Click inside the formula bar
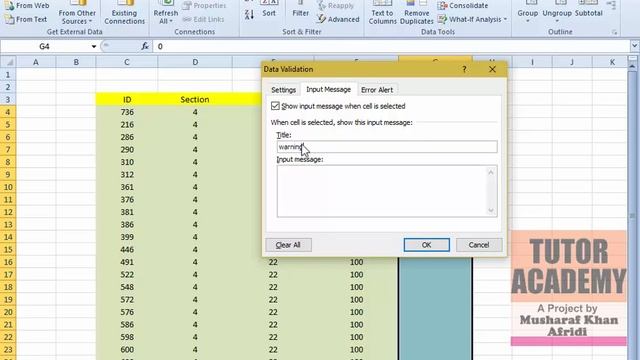This screenshot has height=360, width=640. (x=391, y=47)
